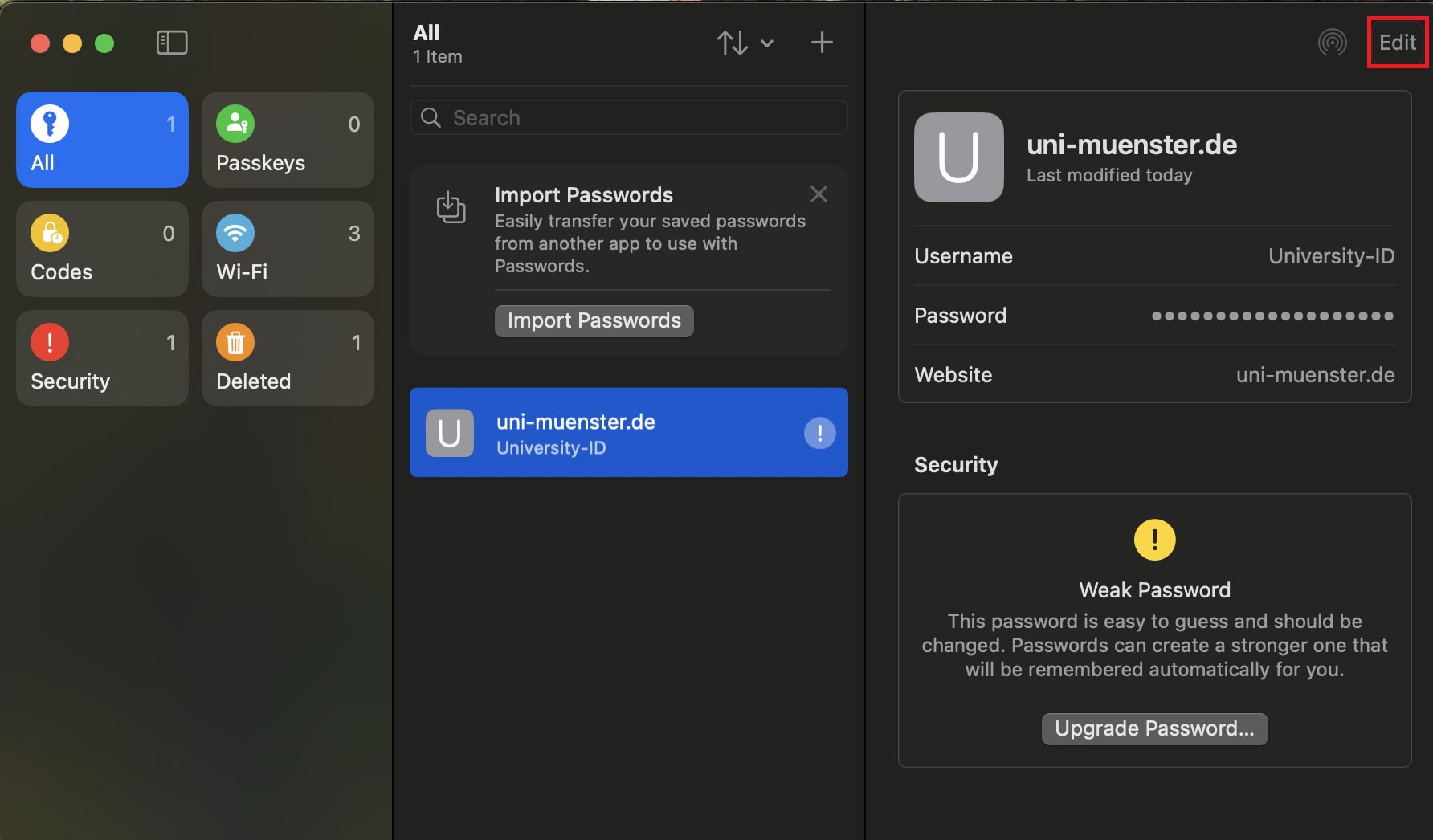Select the uni-muenster.de list entry
Viewport: 1433px width, 840px height.
tap(610, 433)
